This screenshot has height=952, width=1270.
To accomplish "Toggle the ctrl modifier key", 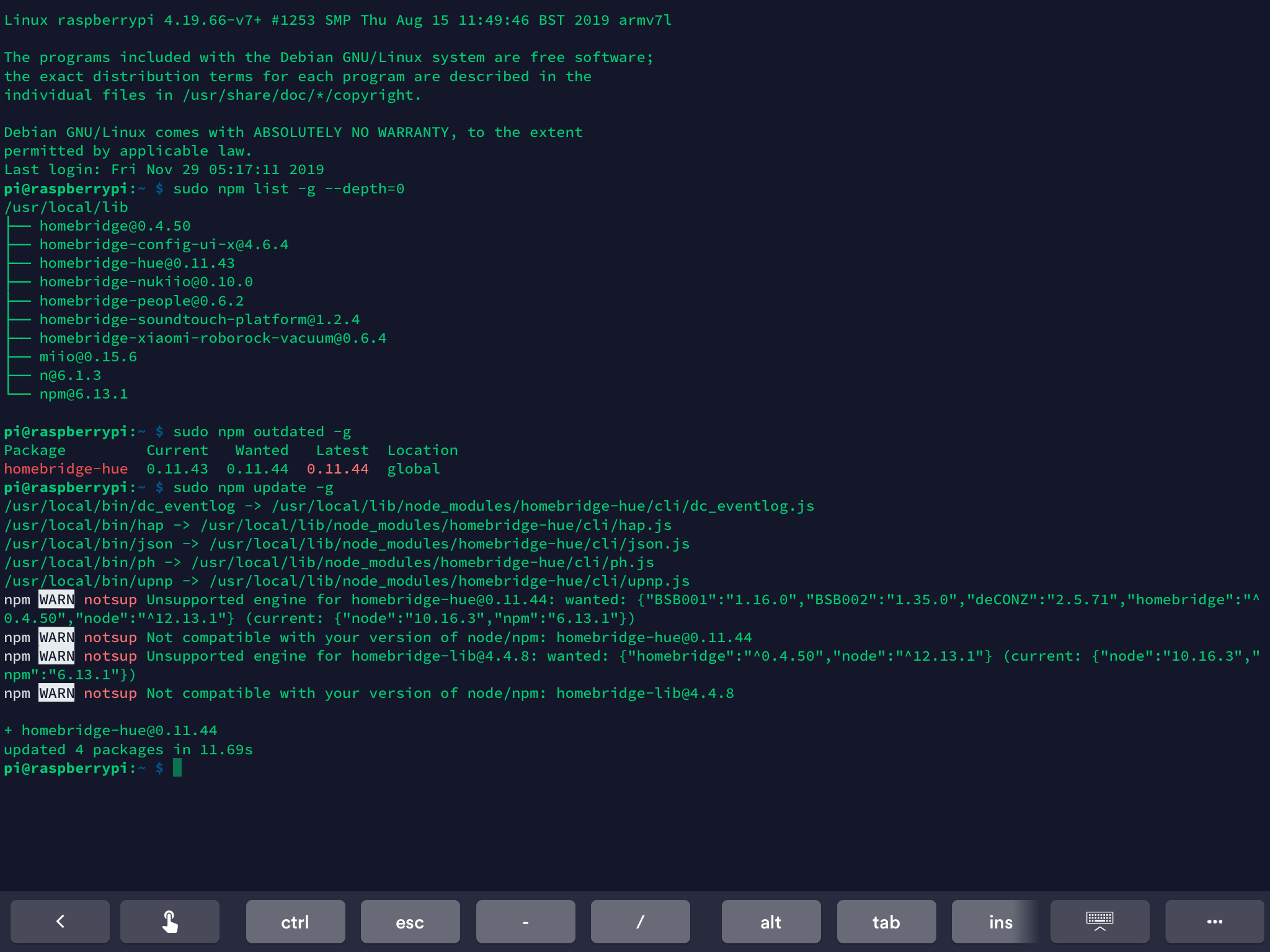I will click(295, 922).
